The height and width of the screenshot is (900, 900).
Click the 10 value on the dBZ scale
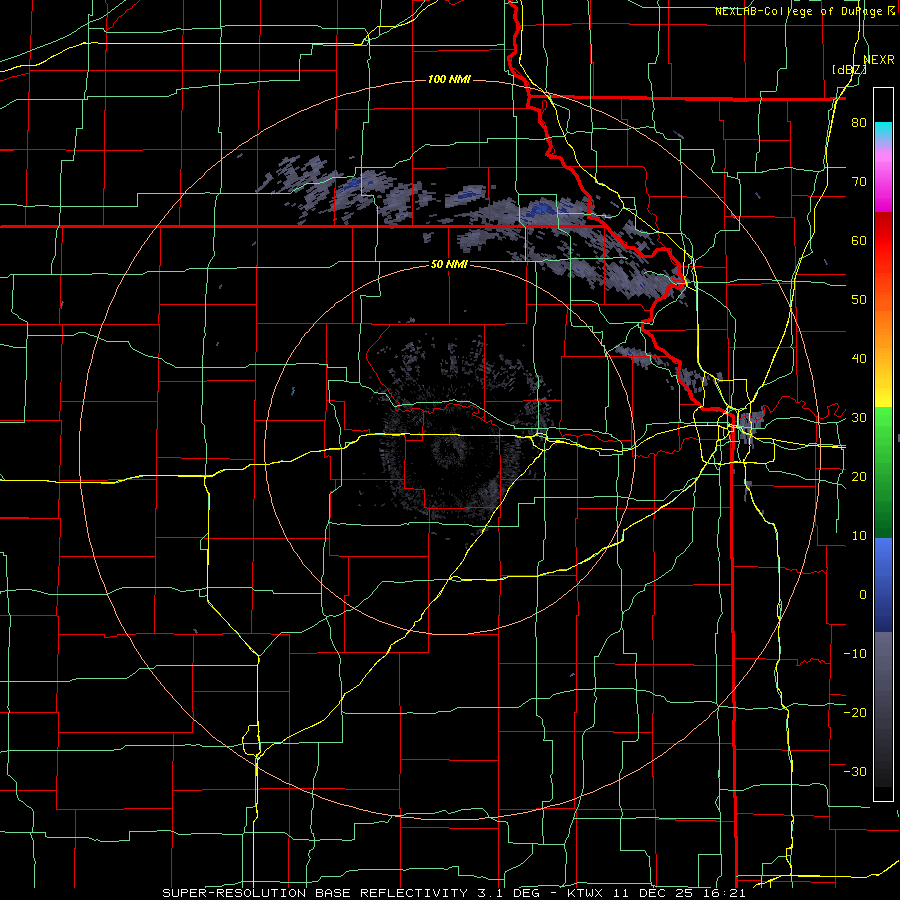pos(859,536)
